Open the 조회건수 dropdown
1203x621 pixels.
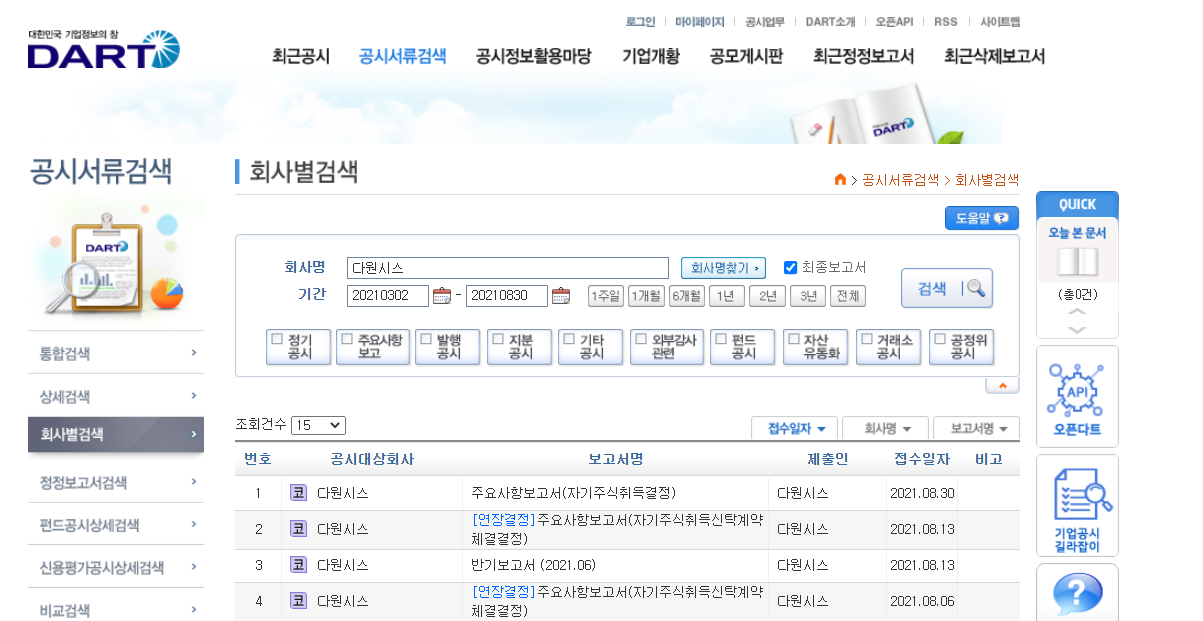318,425
